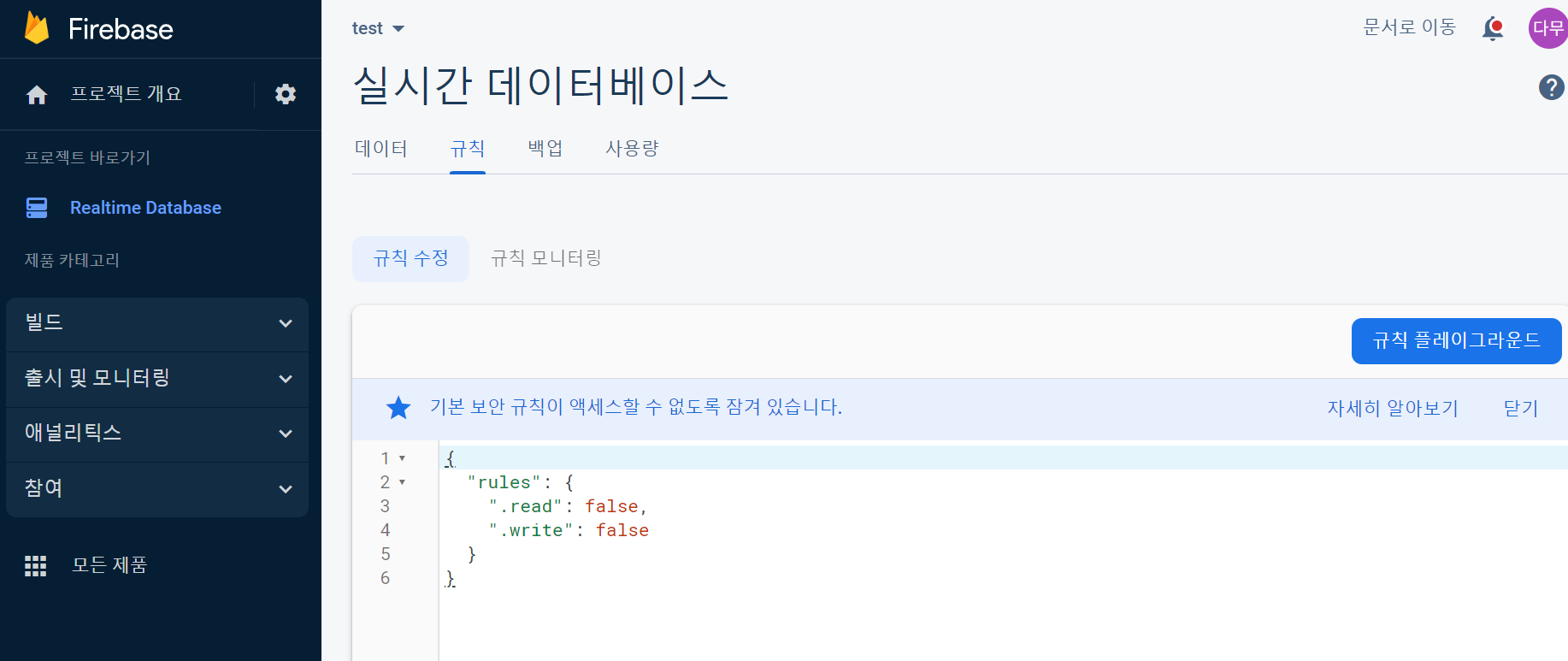
Task: Click line number 6 in editor gutter
Action: coord(386,578)
